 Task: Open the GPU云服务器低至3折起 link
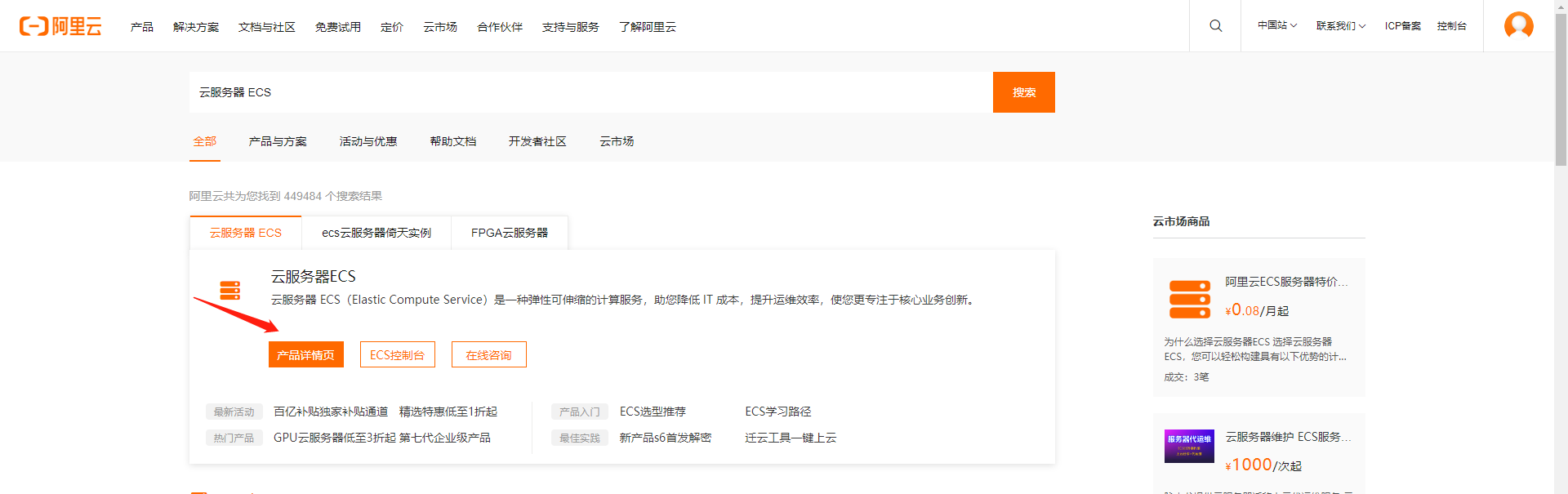(335, 438)
